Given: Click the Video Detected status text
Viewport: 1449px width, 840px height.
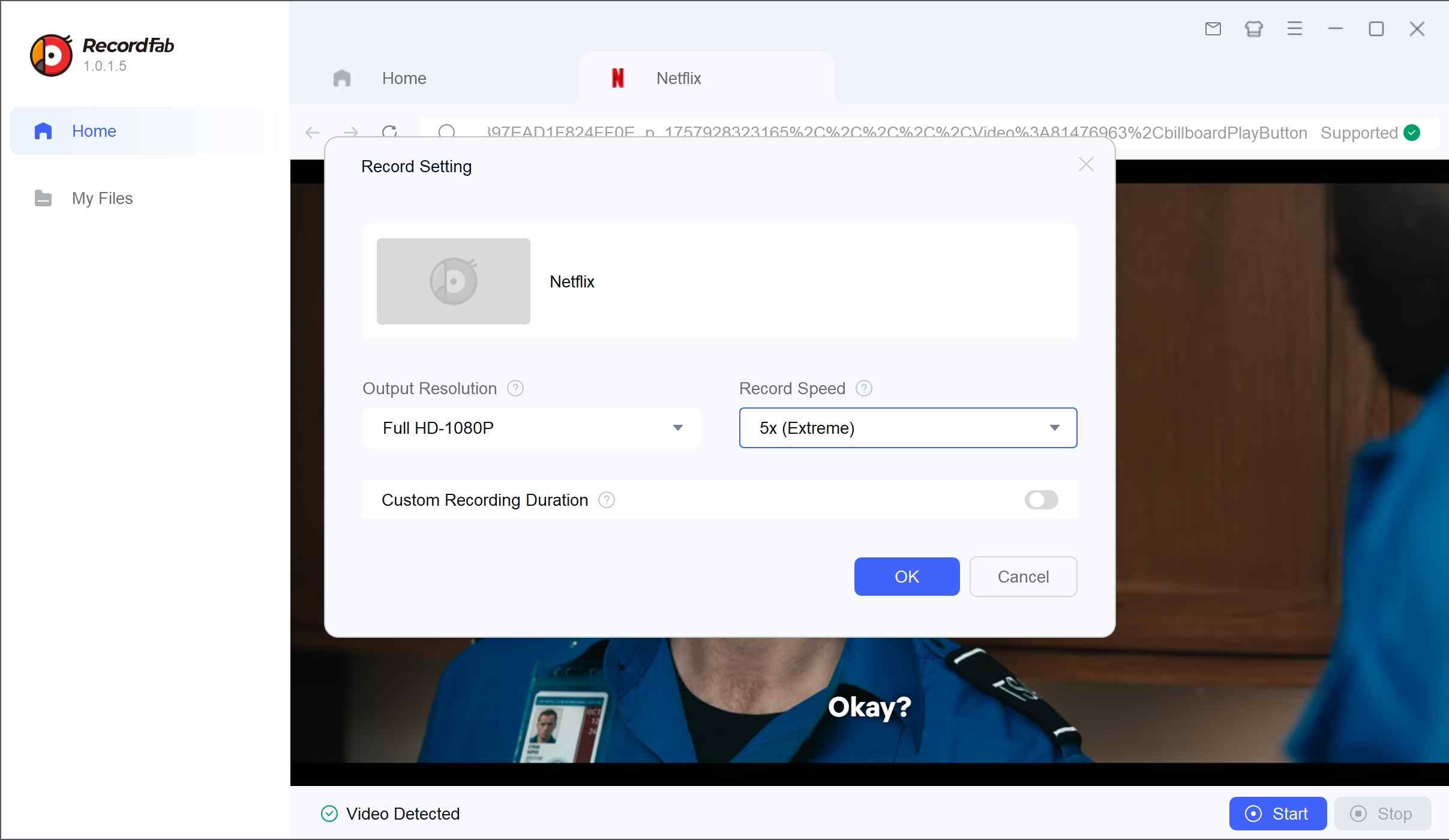Looking at the screenshot, I should [x=403, y=814].
